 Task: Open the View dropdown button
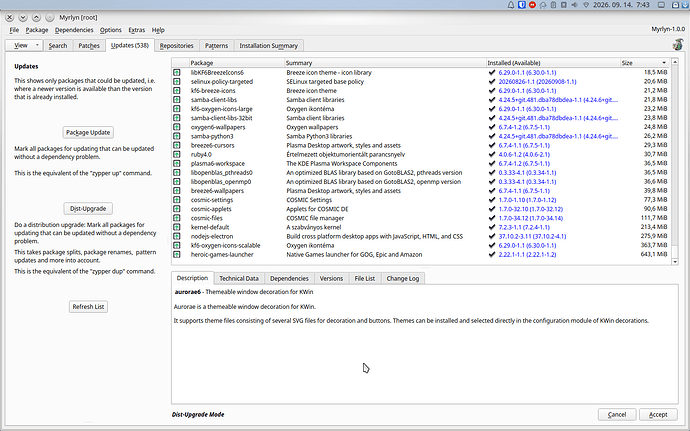(x=24, y=45)
